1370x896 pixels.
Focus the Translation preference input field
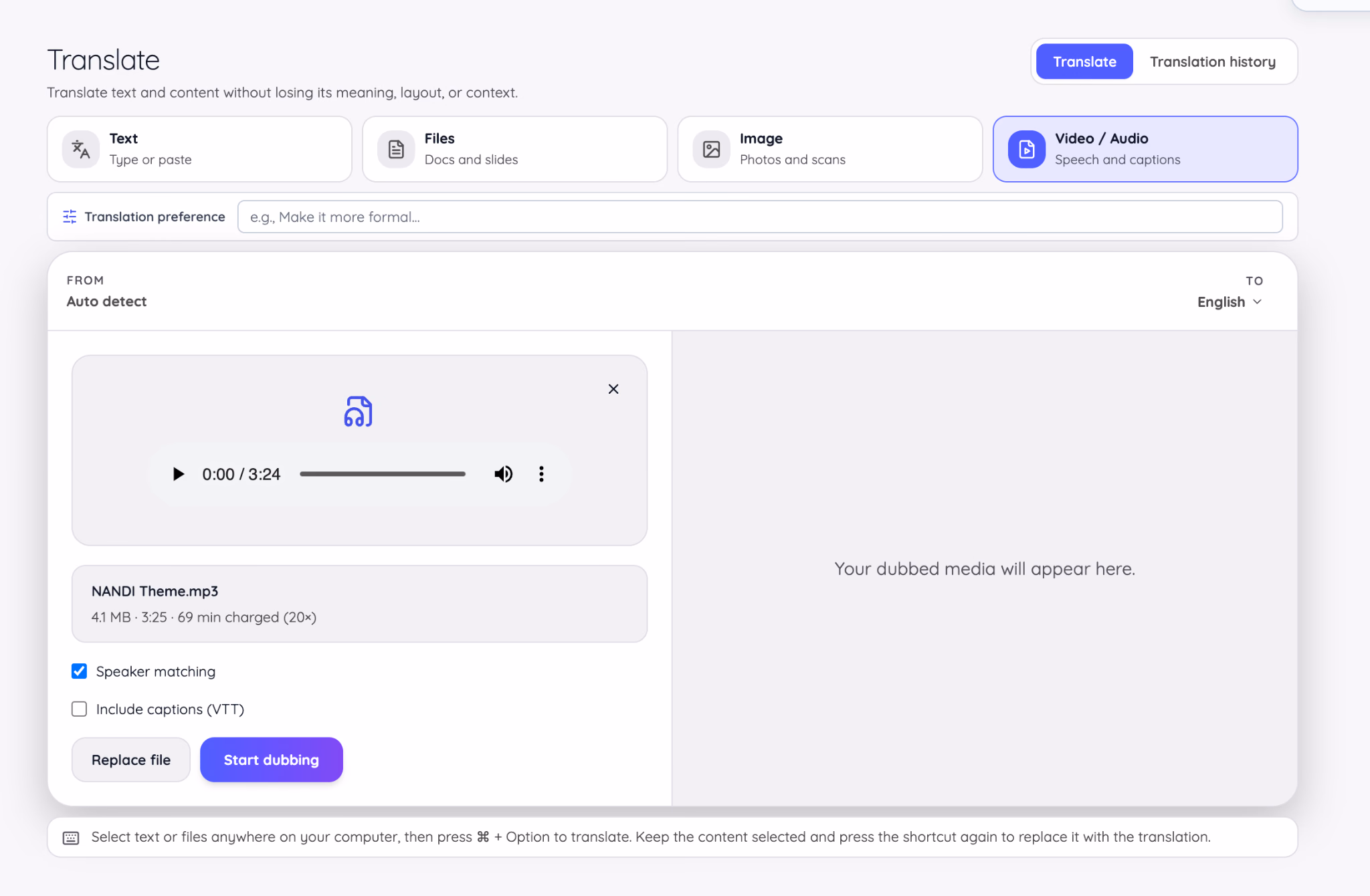760,217
